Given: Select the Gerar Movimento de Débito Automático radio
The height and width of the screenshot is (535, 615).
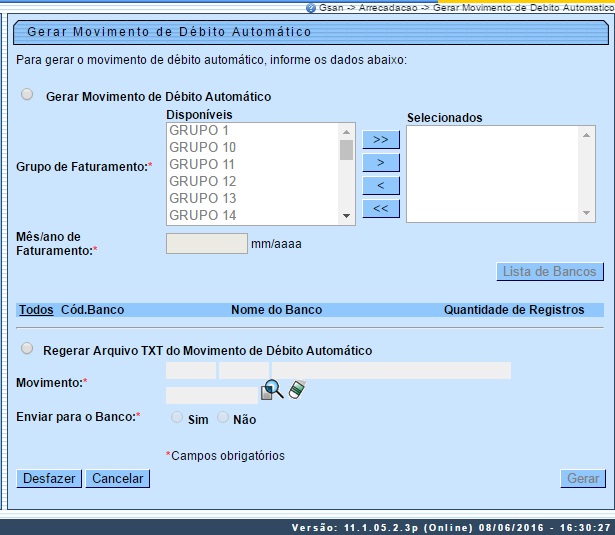Looking at the screenshot, I should click(x=27, y=95).
